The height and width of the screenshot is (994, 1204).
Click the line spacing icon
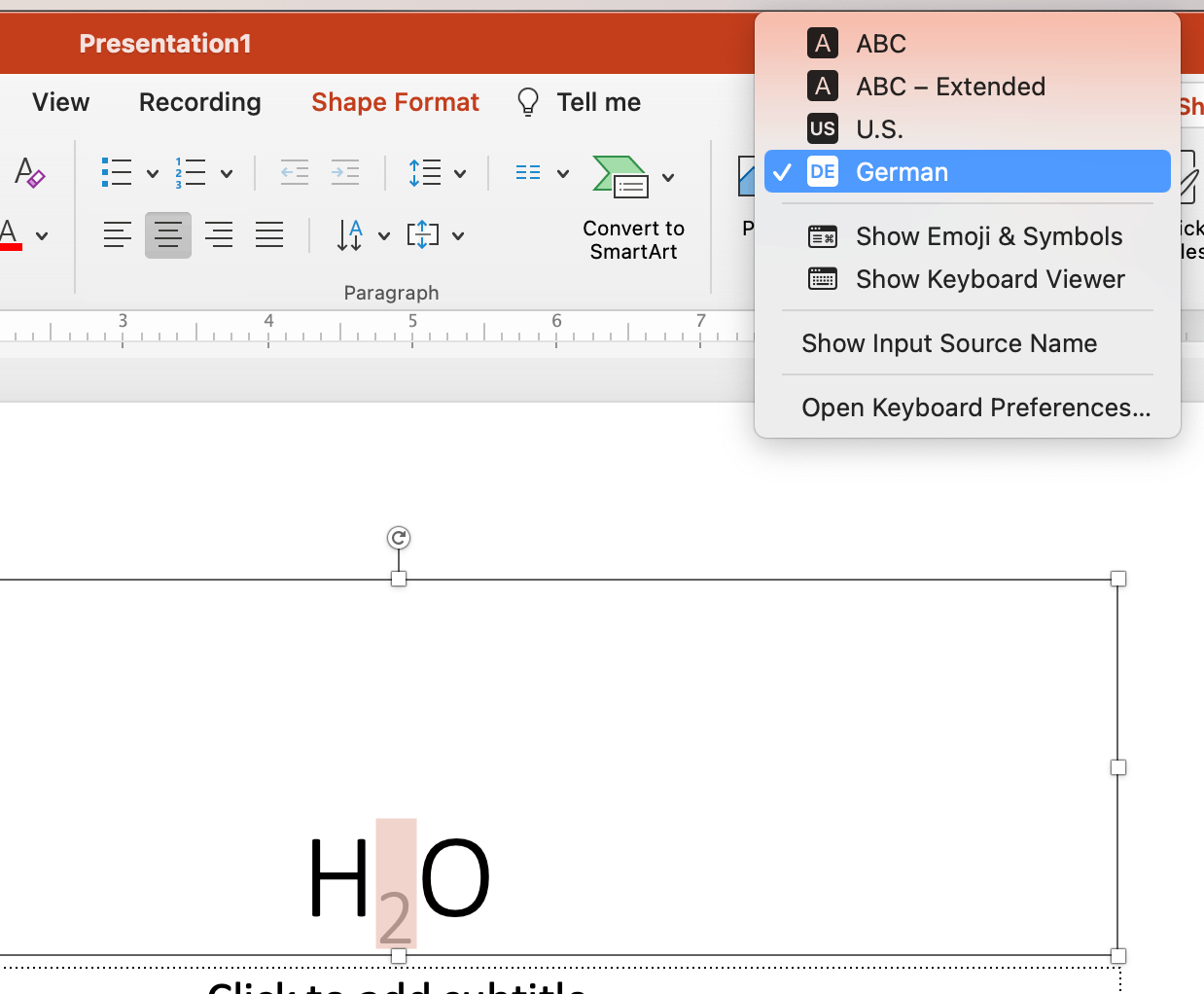[x=425, y=173]
